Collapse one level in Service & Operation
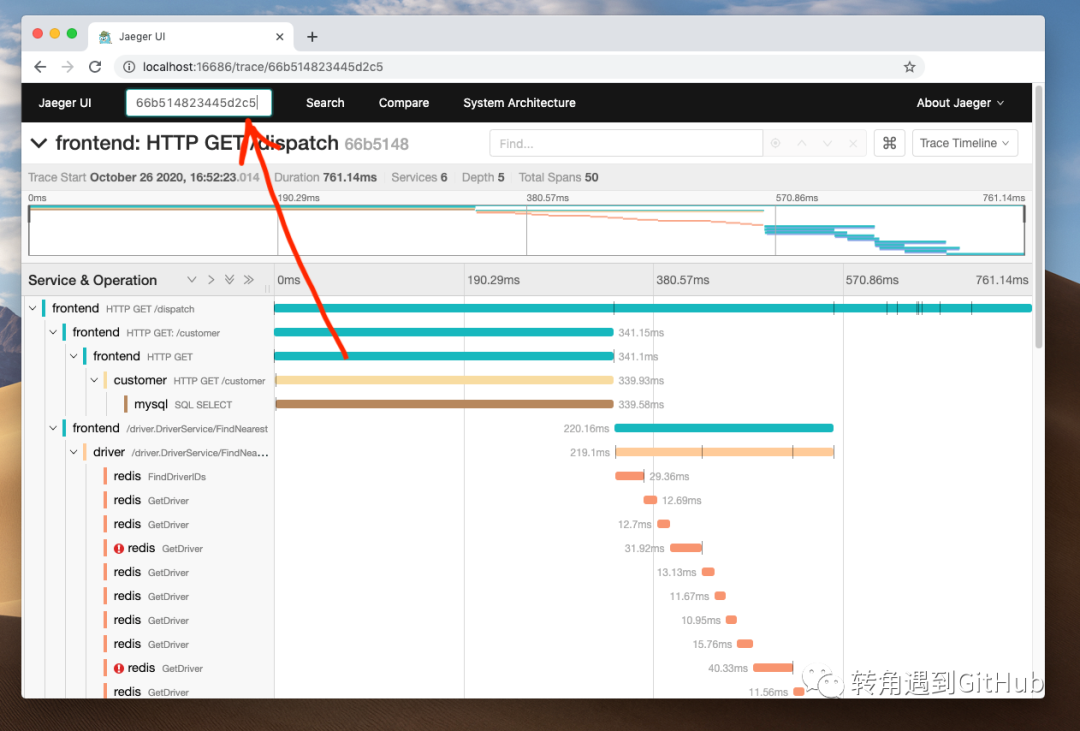The height and width of the screenshot is (731, 1080). (191, 280)
